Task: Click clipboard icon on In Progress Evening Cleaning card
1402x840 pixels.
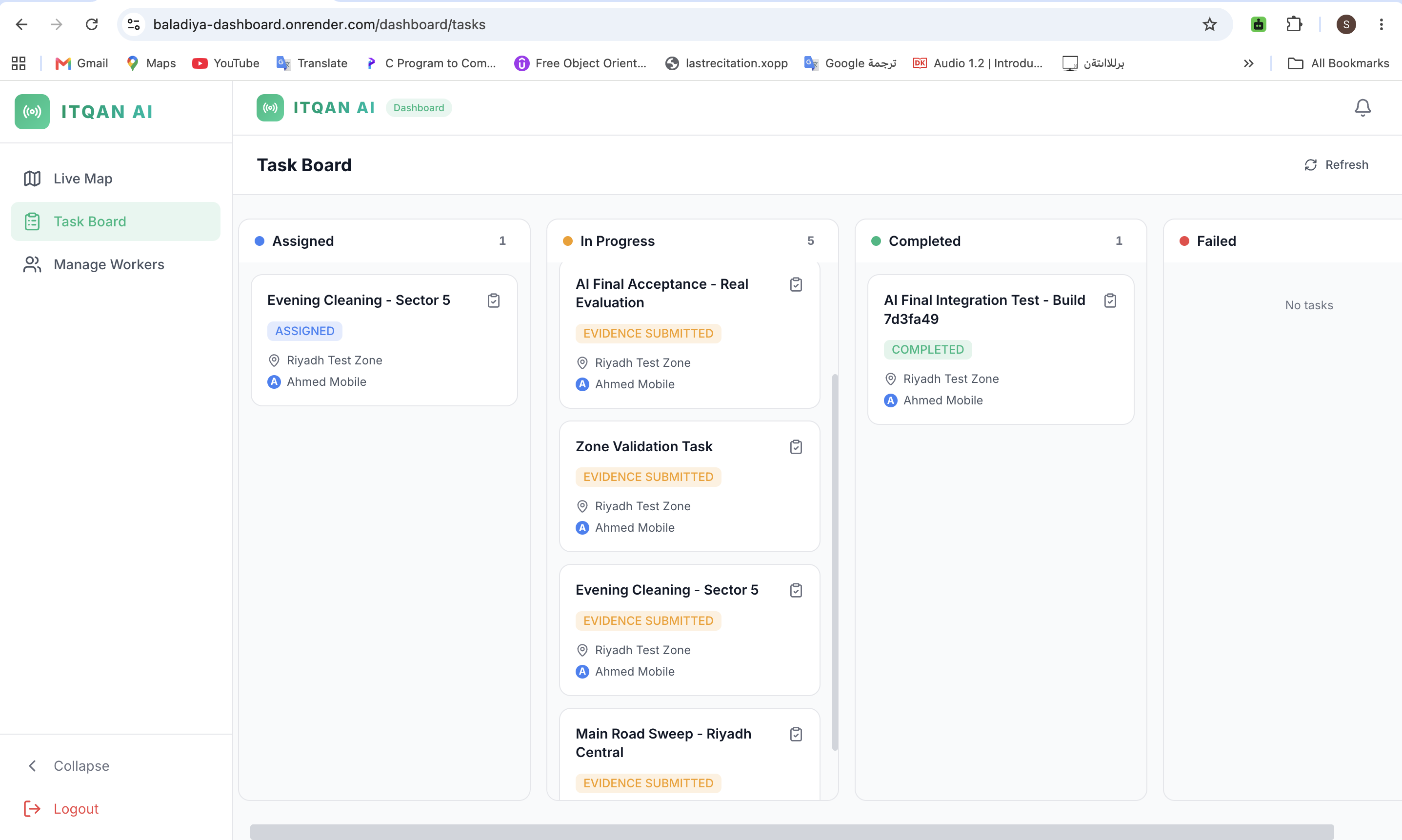Action: [x=796, y=590]
